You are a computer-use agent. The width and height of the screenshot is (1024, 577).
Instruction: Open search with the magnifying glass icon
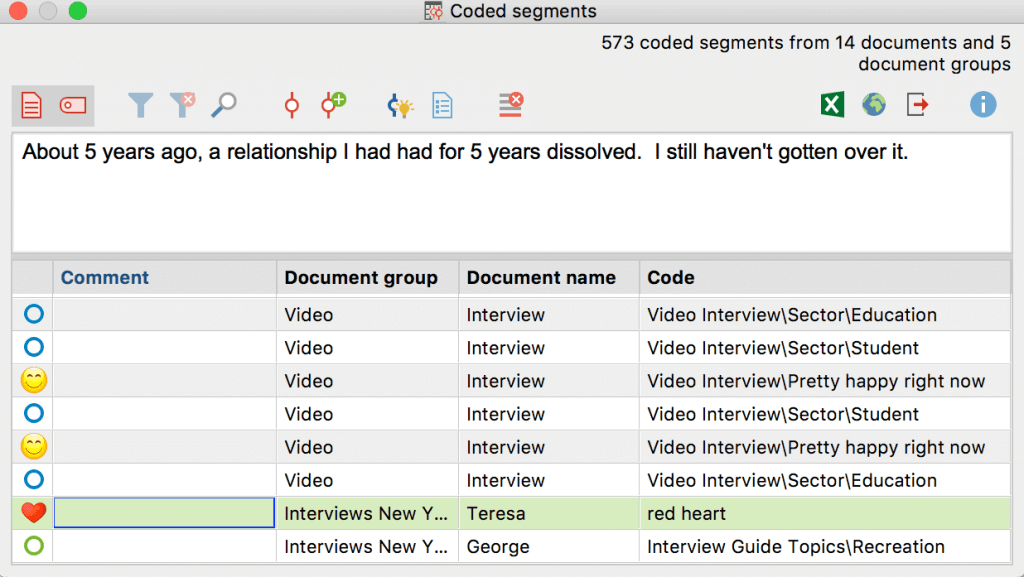[x=224, y=105]
